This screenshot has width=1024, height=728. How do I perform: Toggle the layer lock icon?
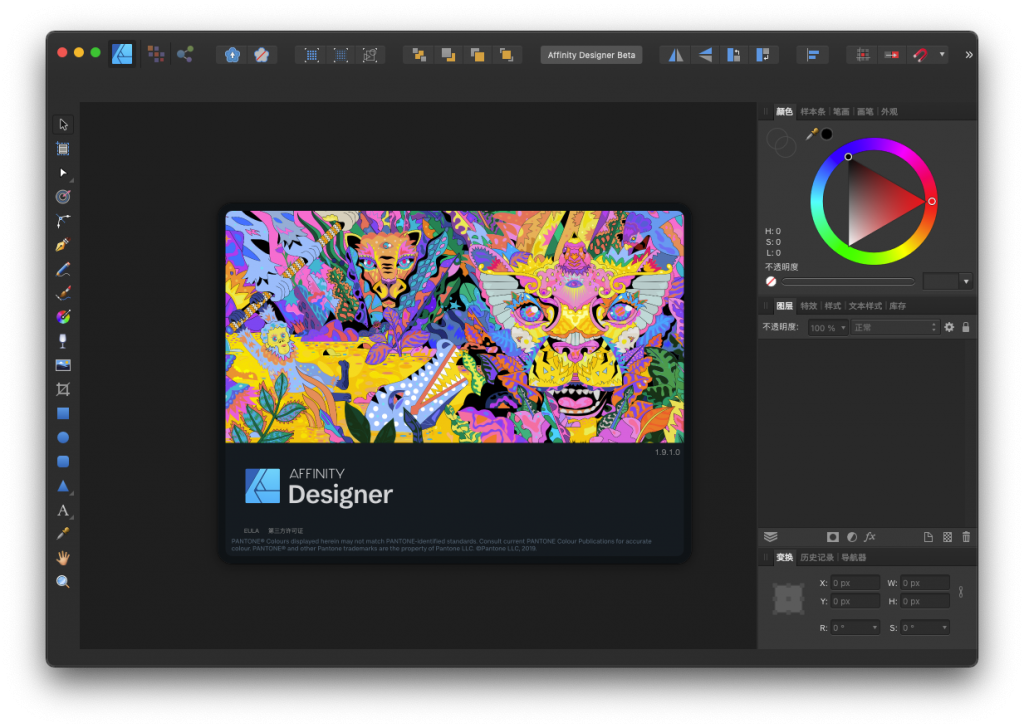coord(966,327)
